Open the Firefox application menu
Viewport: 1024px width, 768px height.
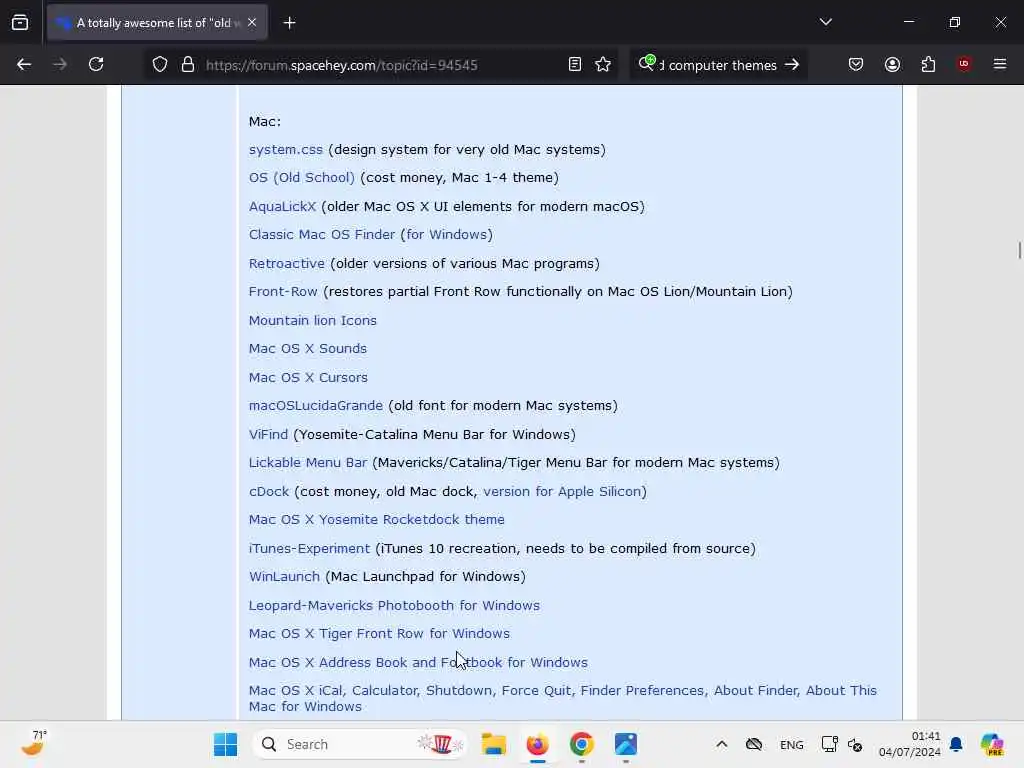(x=1000, y=64)
